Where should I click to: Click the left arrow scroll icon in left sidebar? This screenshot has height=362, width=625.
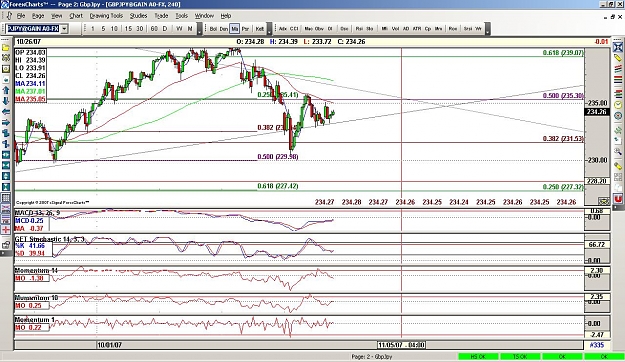6,112
